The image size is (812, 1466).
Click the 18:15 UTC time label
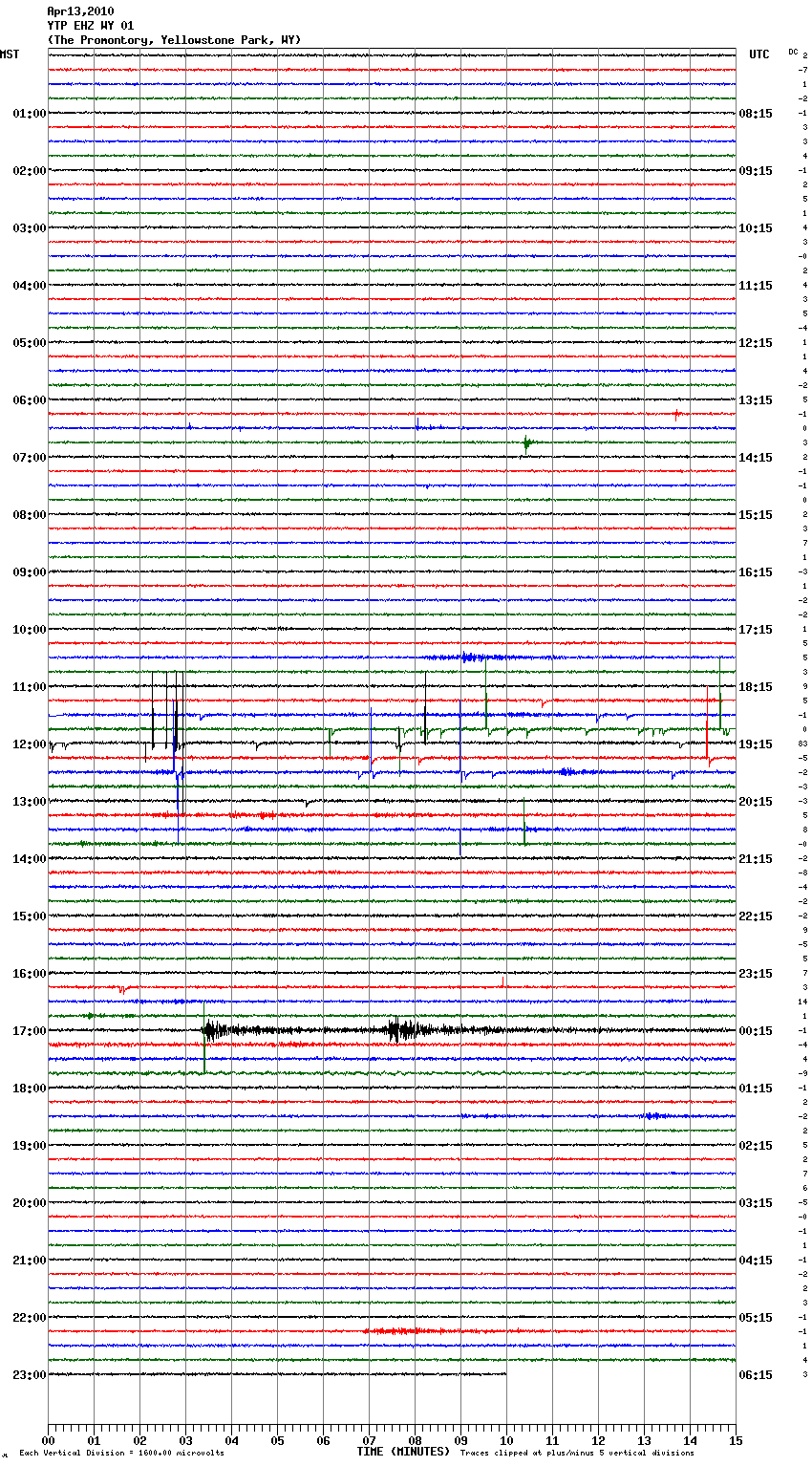755,687
